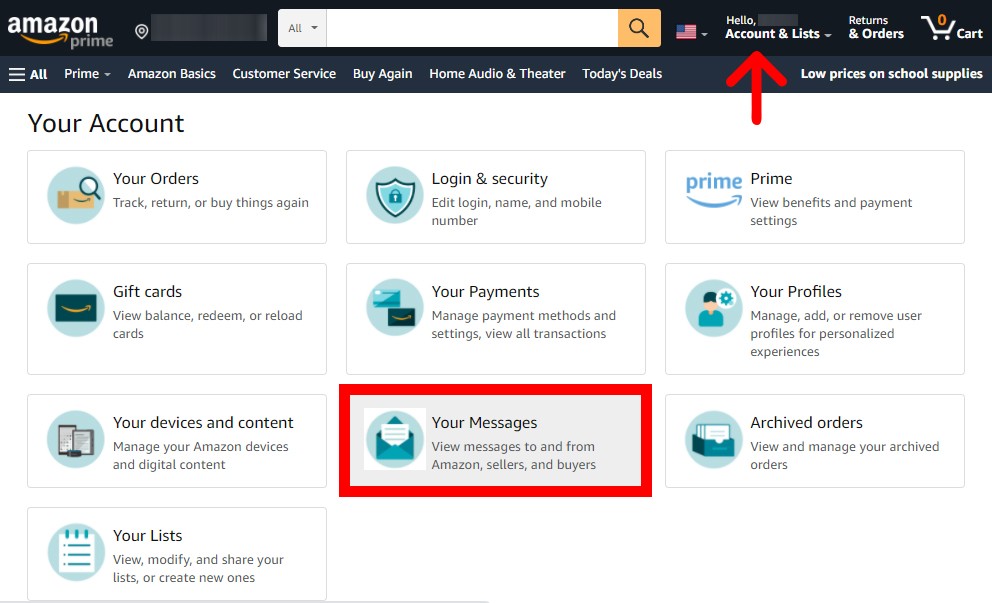Expand the Account & Lists dropdown
The width and height of the screenshot is (992, 603).
[x=778, y=34]
